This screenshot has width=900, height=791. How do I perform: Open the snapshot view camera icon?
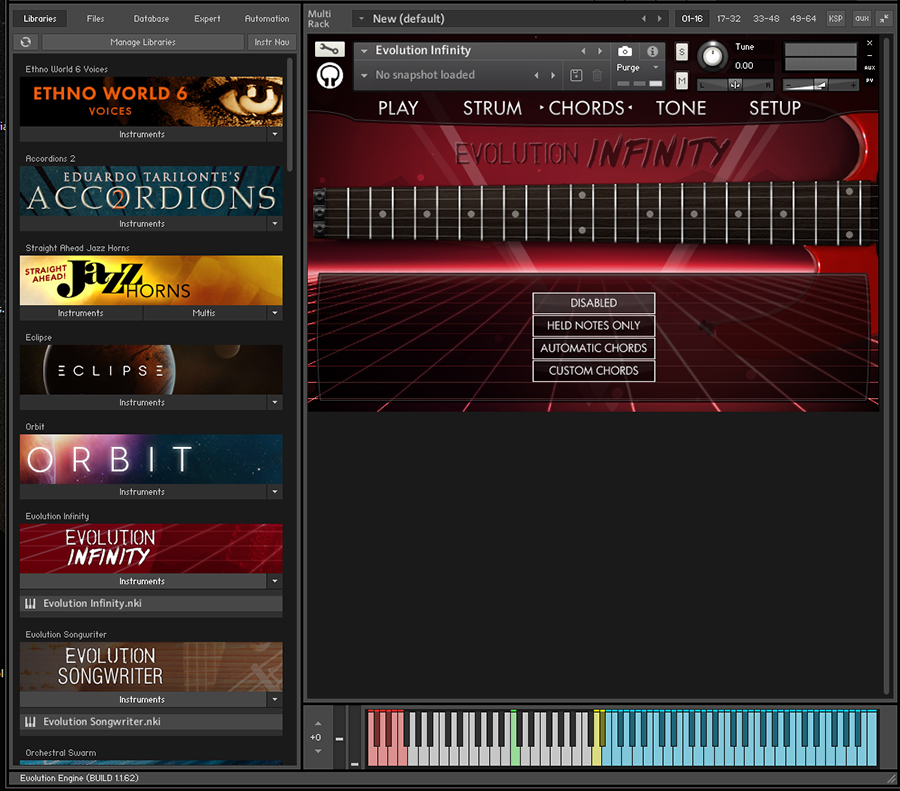click(x=624, y=51)
